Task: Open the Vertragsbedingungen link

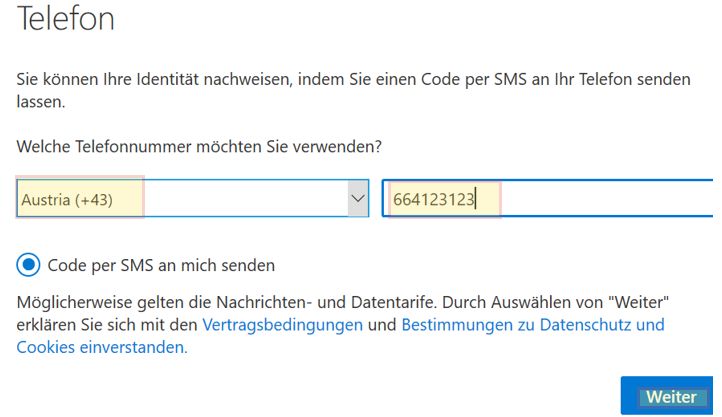Action: click(282, 325)
